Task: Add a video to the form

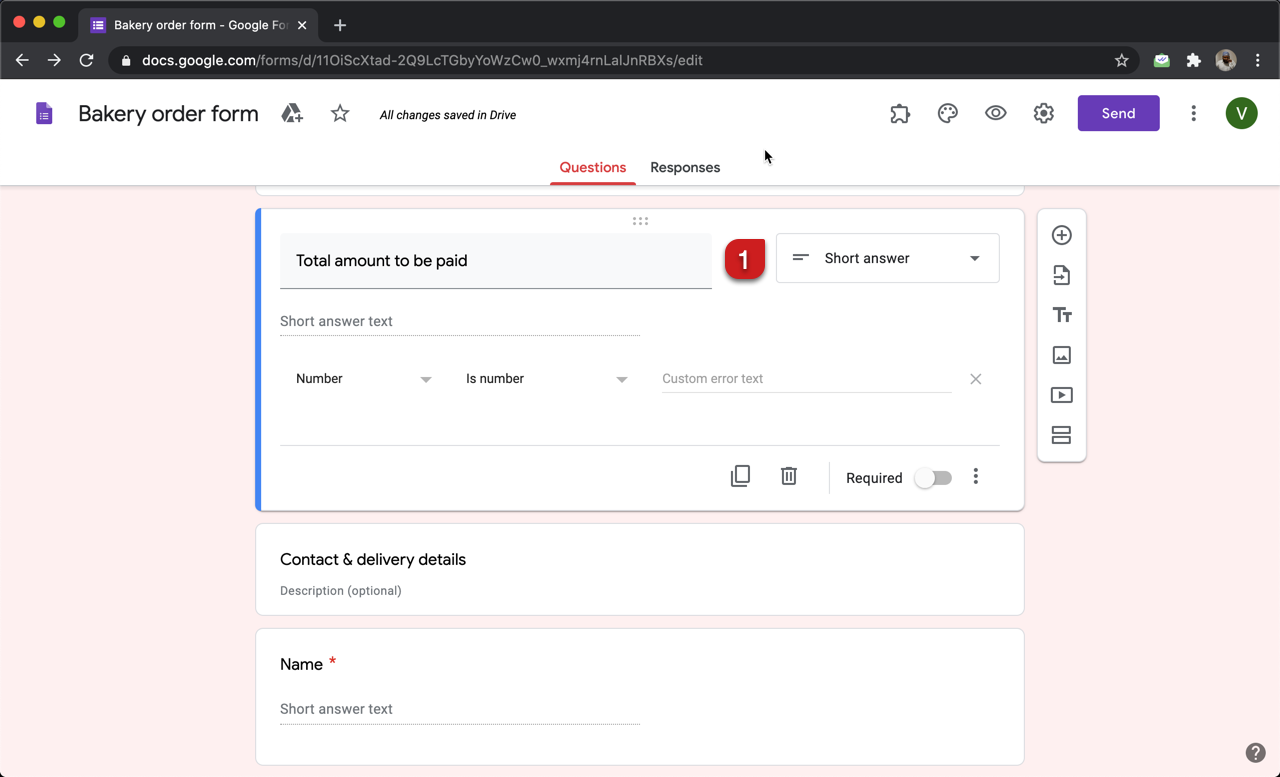Action: click(x=1061, y=395)
